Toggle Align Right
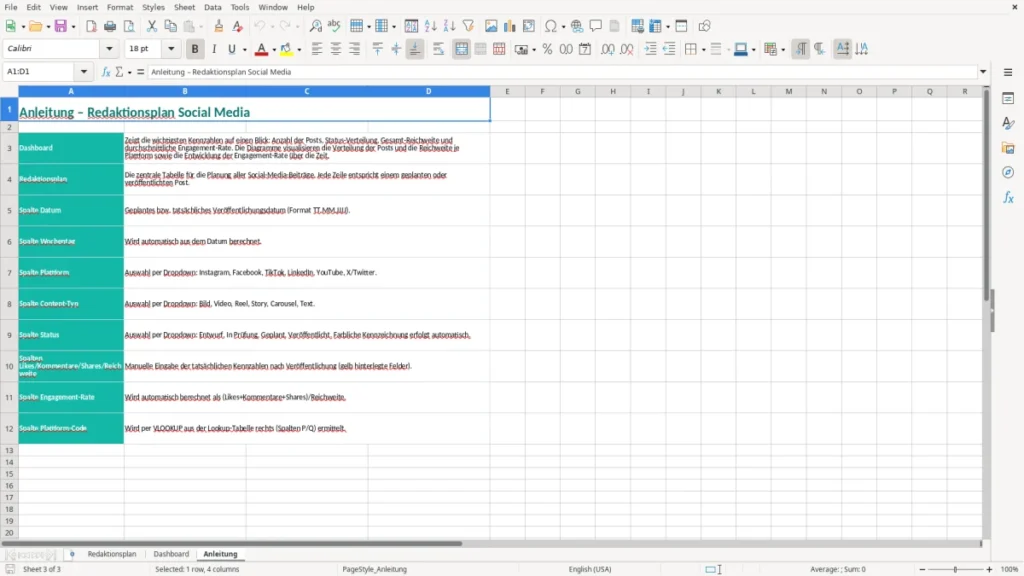 pos(355,49)
